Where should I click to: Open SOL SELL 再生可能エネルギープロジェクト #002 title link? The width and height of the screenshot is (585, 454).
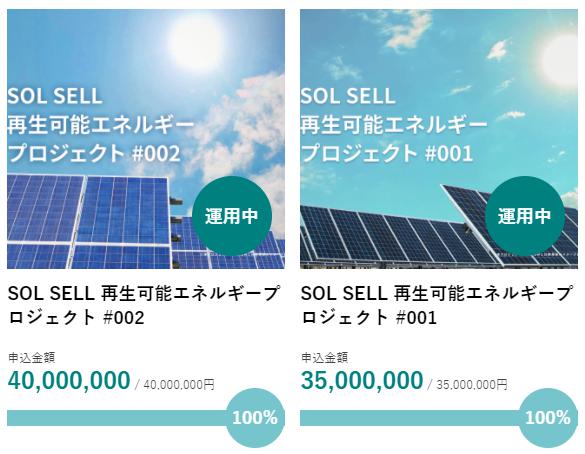tap(144, 306)
